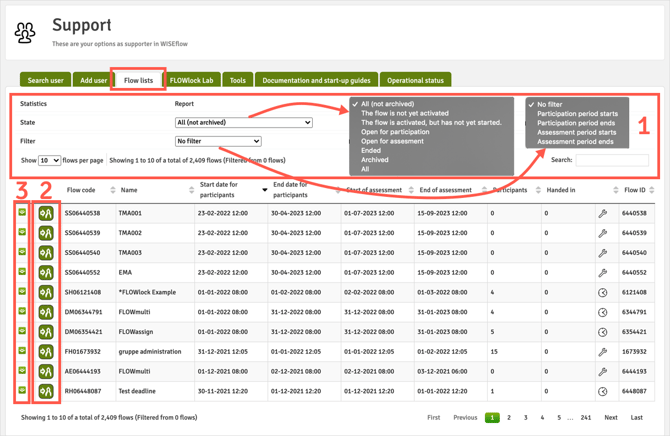The height and width of the screenshot is (436, 670).
Task: Open the Operational status tab
Action: tap(415, 80)
